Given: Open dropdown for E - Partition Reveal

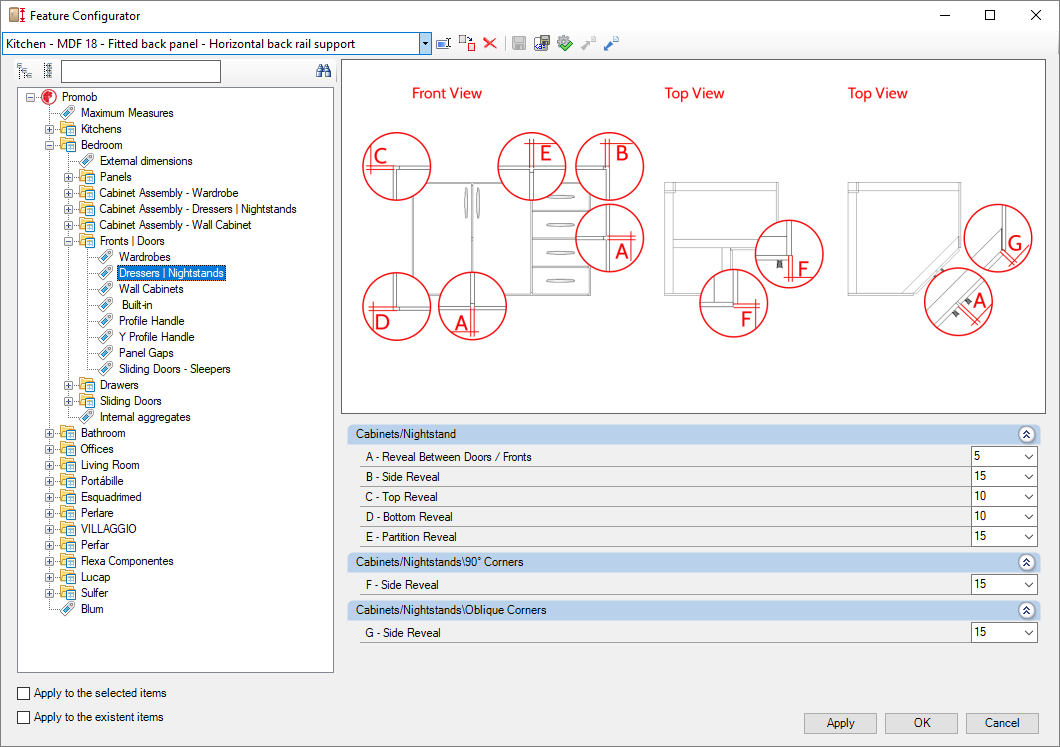Looking at the screenshot, I should point(1028,537).
